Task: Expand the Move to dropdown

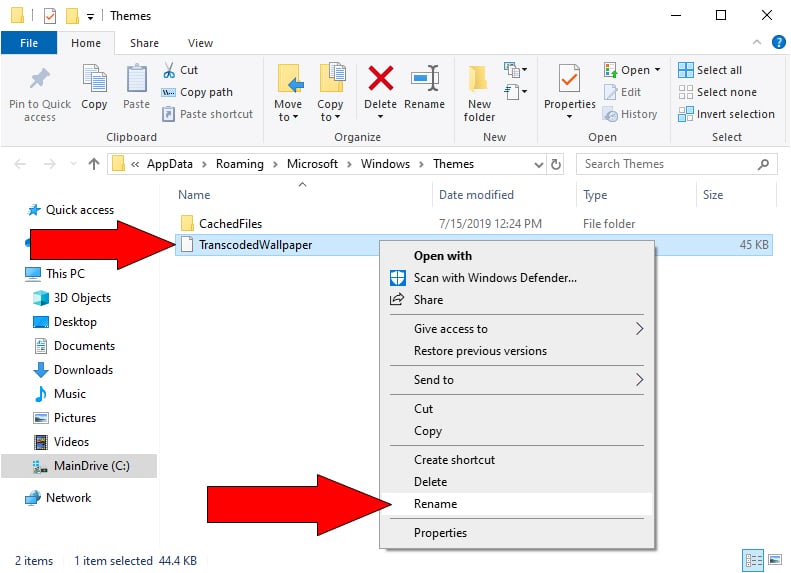Action: click(x=288, y=117)
